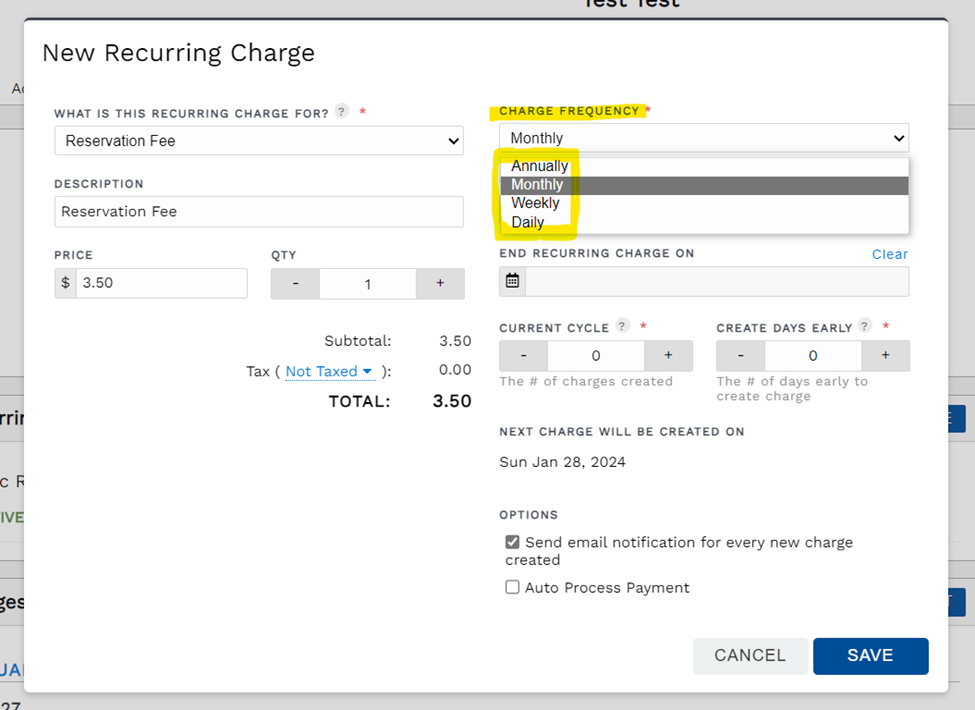
Task: Open the calendar picker for End Recurring Charge
Action: pos(512,281)
